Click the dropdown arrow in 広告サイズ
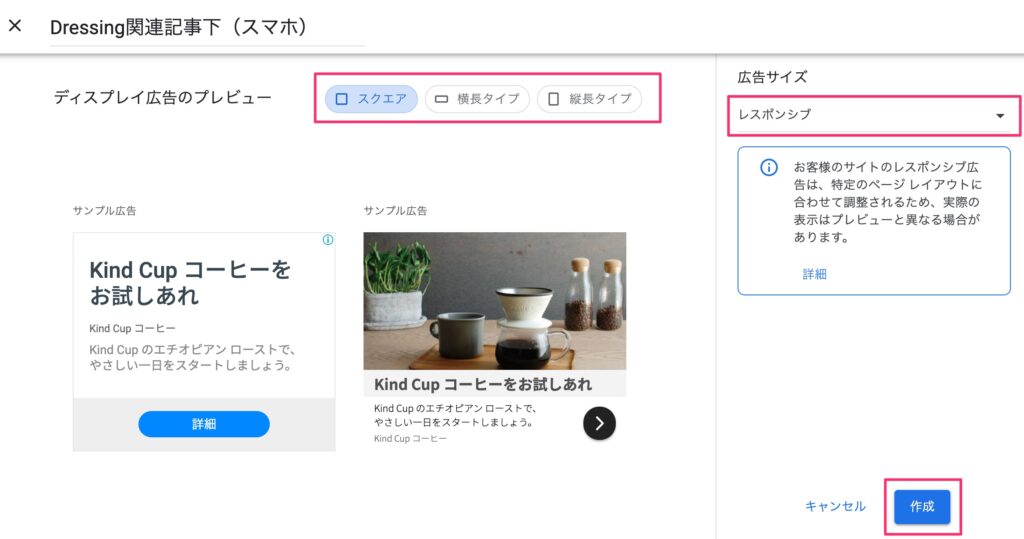The height and width of the screenshot is (539, 1024). tap(1000, 116)
